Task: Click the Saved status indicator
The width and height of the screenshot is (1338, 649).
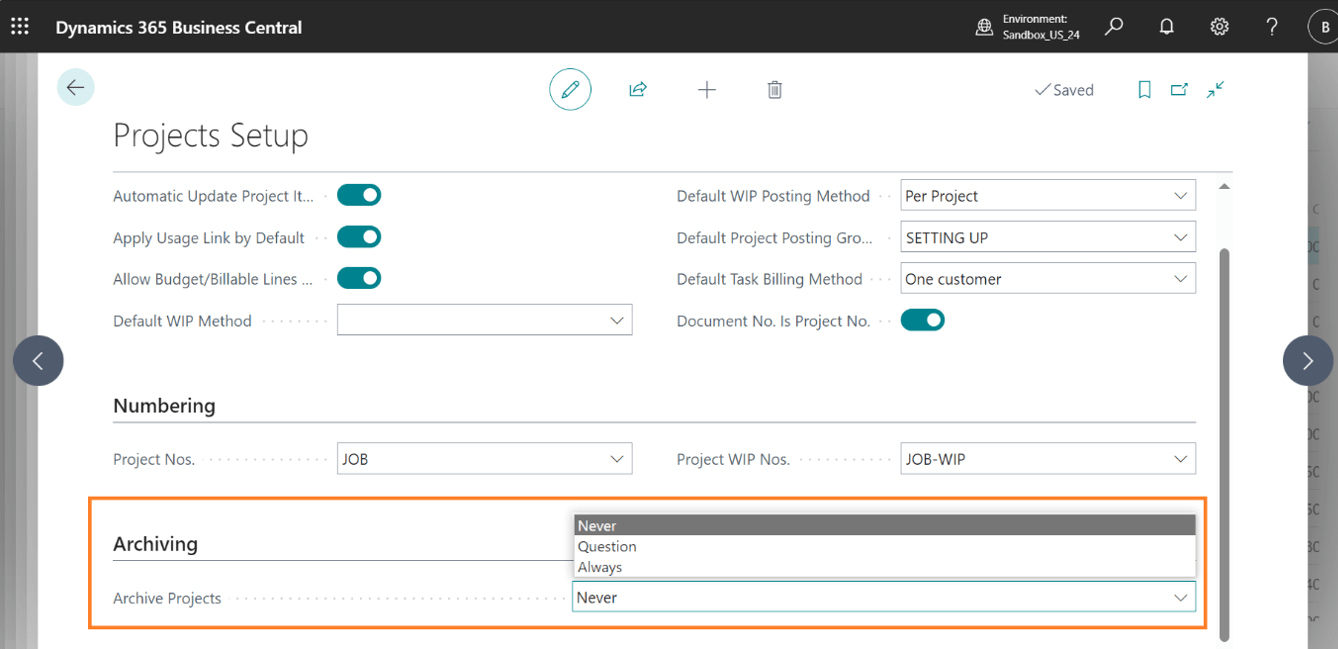Action: point(1064,90)
